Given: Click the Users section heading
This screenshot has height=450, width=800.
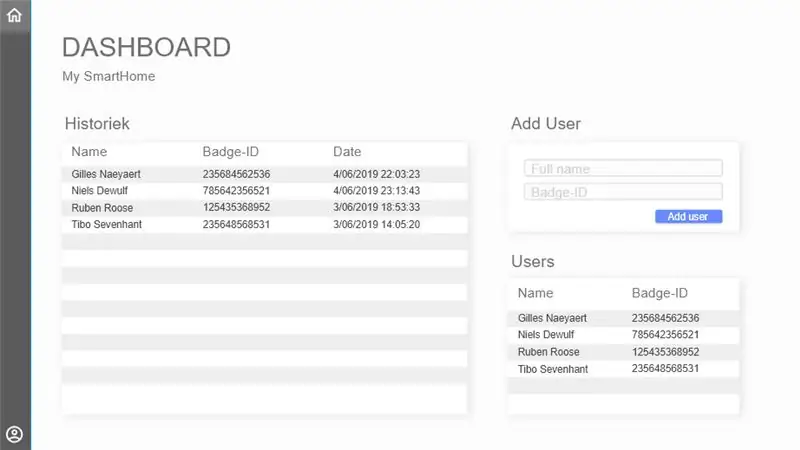Looking at the screenshot, I should pos(533,261).
